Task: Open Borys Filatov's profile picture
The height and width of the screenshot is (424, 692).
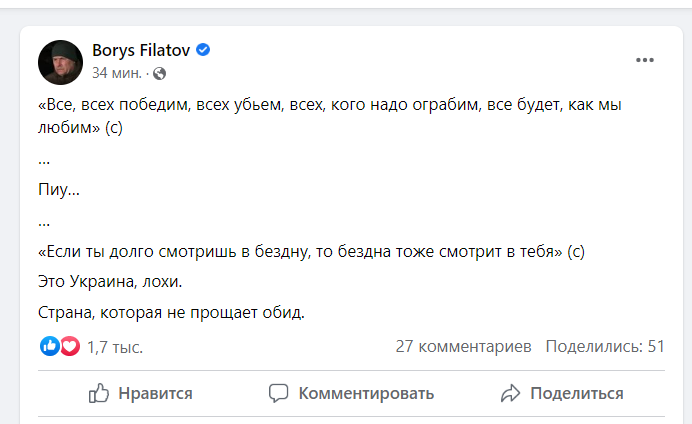Action: (60, 62)
